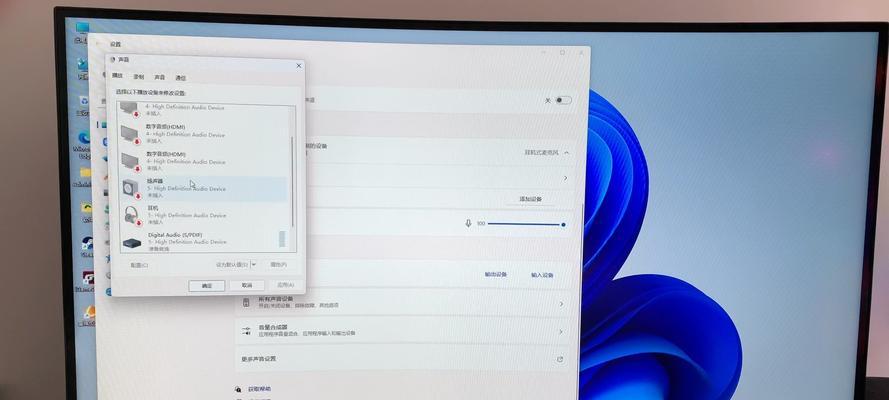The image size is (889, 400).
Task: Click Output device (输出设备) button
Action: 496,274
